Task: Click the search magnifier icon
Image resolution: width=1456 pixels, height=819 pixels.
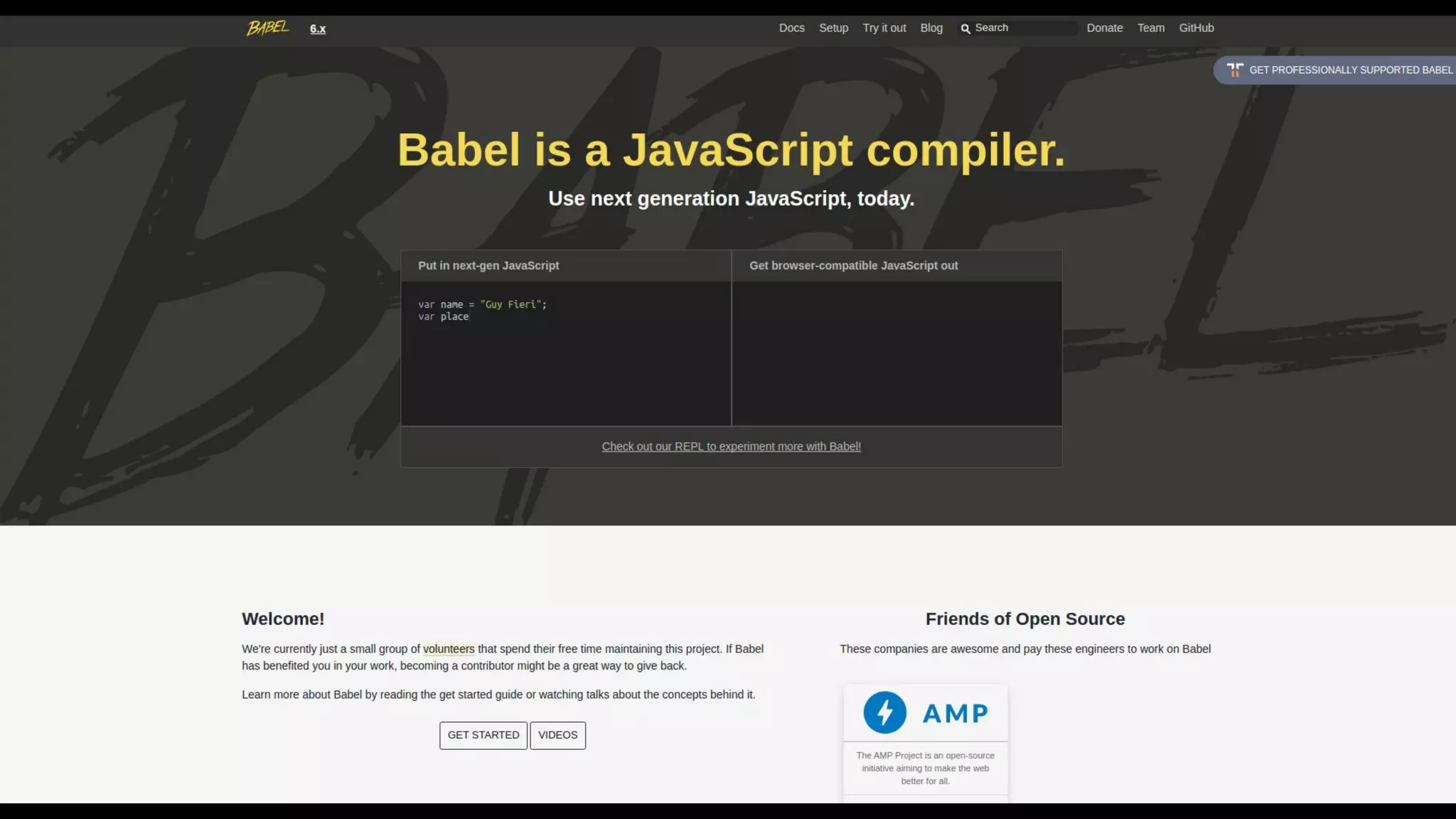Action: [x=965, y=29]
